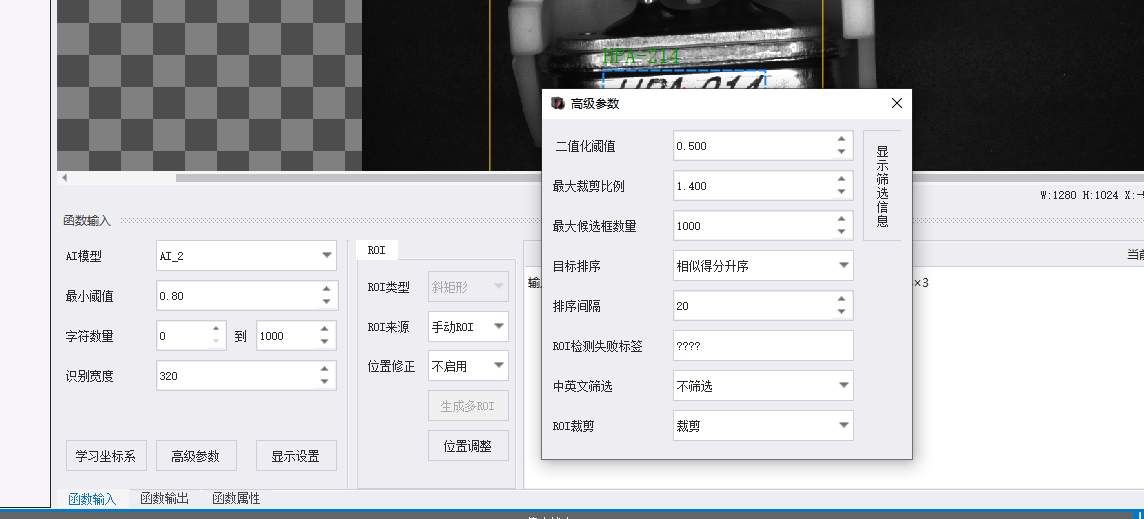Decrease 排序间隔 using the down arrow

(841, 312)
